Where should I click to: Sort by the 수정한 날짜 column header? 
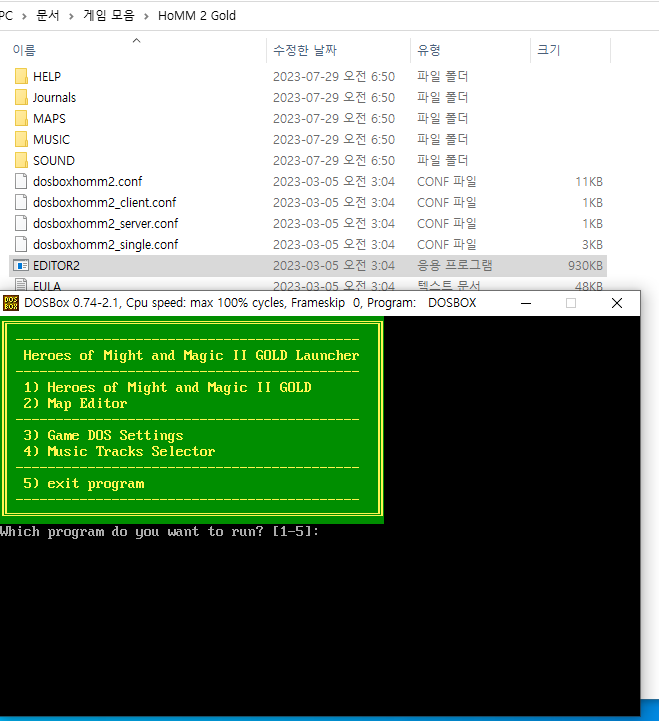(x=304, y=50)
